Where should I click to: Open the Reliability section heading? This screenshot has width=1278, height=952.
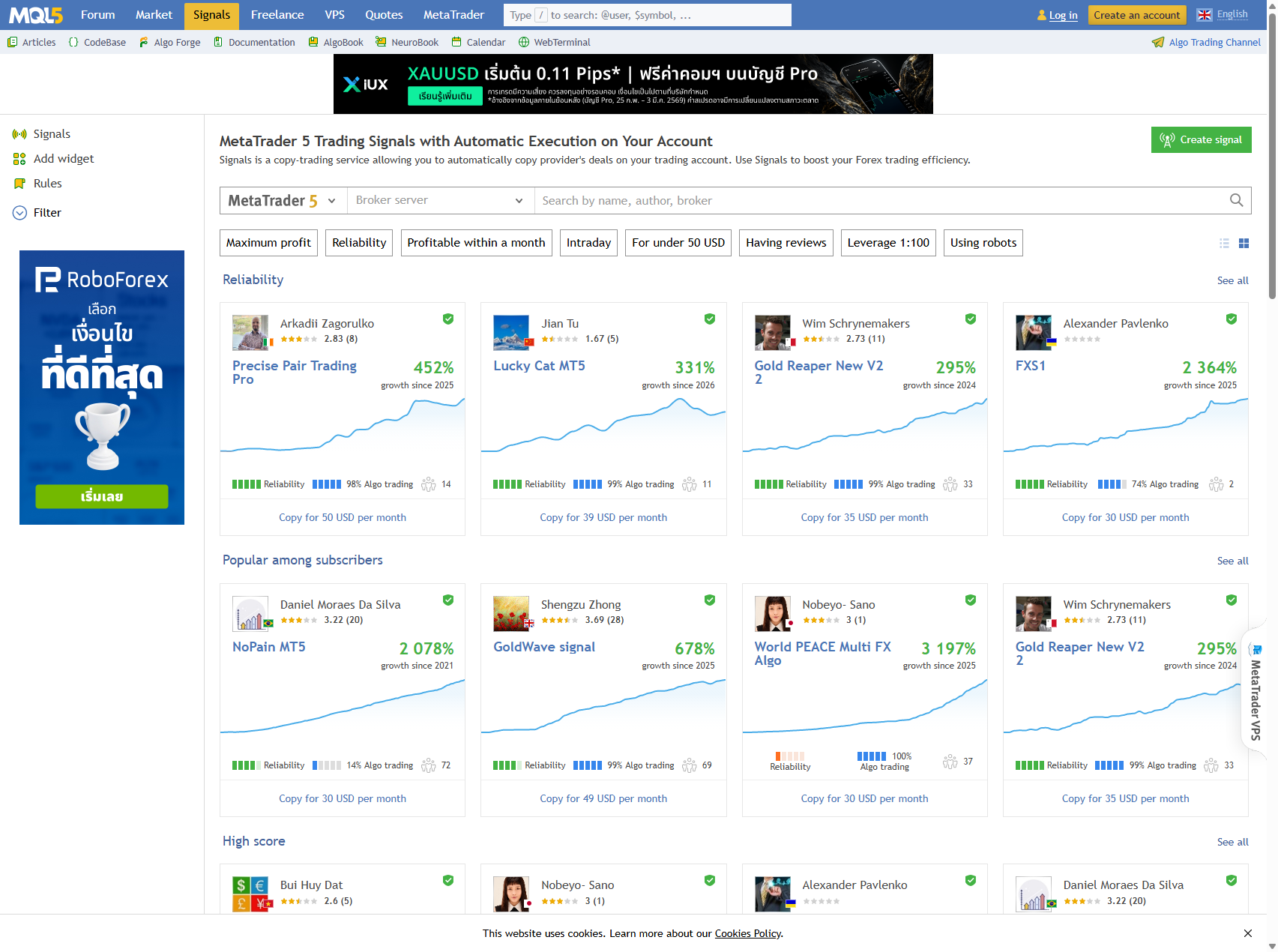(x=253, y=280)
